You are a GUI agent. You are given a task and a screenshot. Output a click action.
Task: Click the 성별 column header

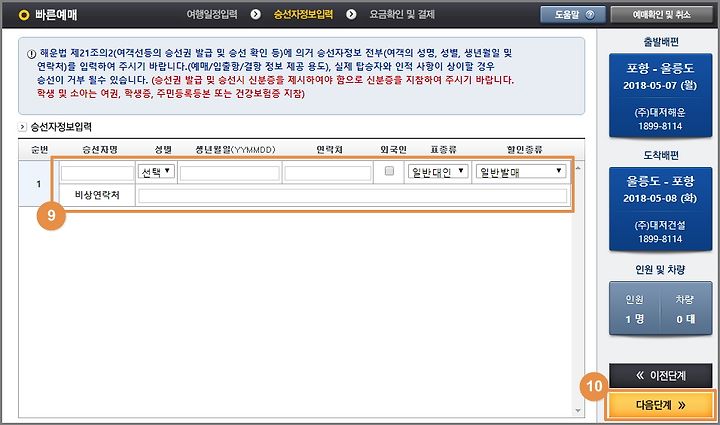163,150
